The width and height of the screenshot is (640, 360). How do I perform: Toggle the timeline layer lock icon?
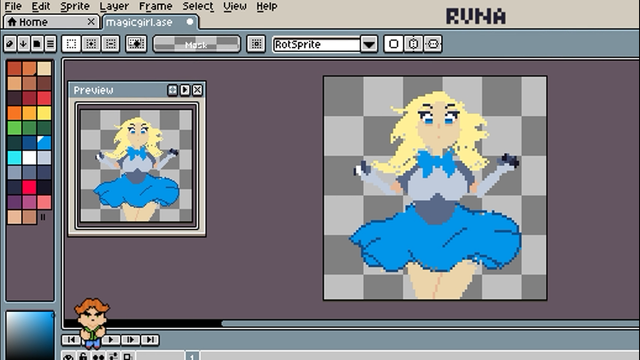pos(83,356)
